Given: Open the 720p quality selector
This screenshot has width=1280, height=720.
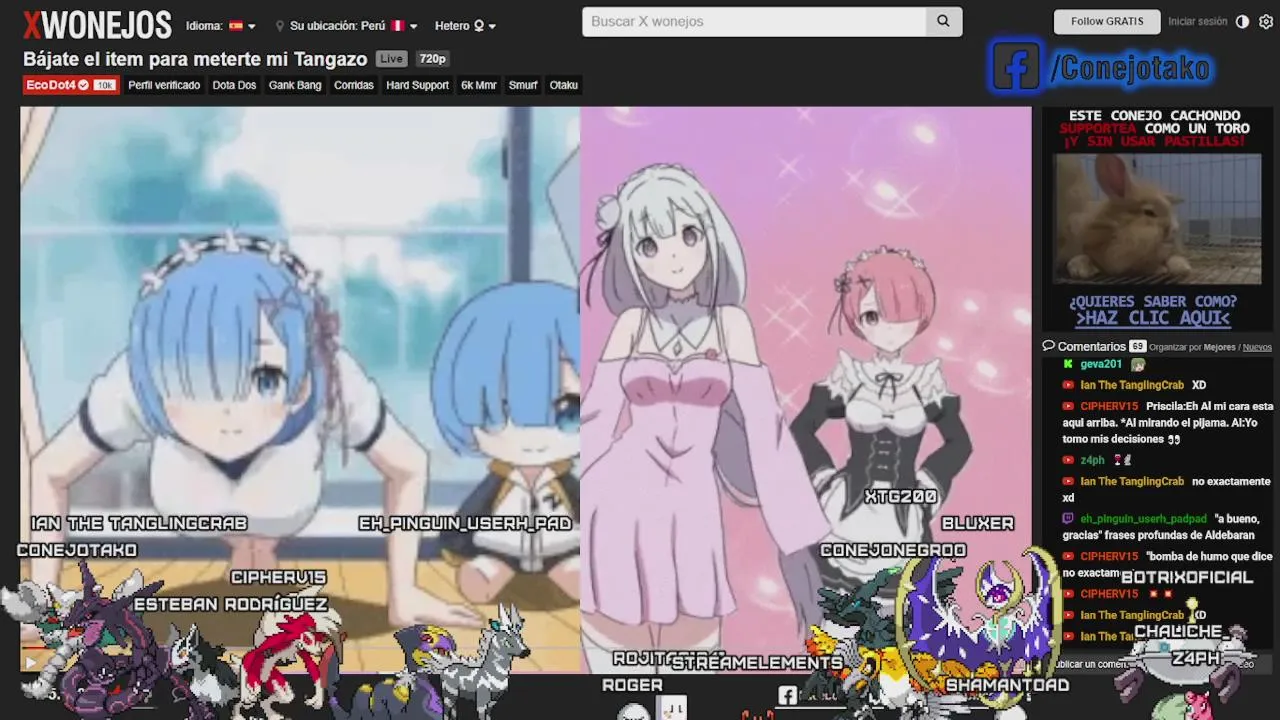Looking at the screenshot, I should pos(432,59).
